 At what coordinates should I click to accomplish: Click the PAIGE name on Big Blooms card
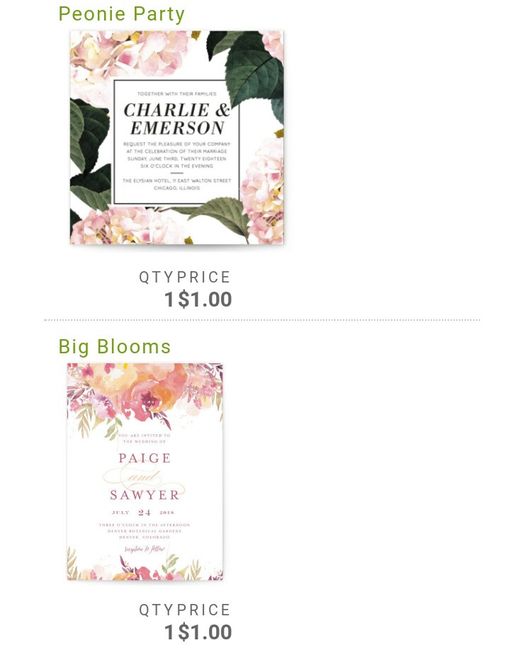pos(145,458)
